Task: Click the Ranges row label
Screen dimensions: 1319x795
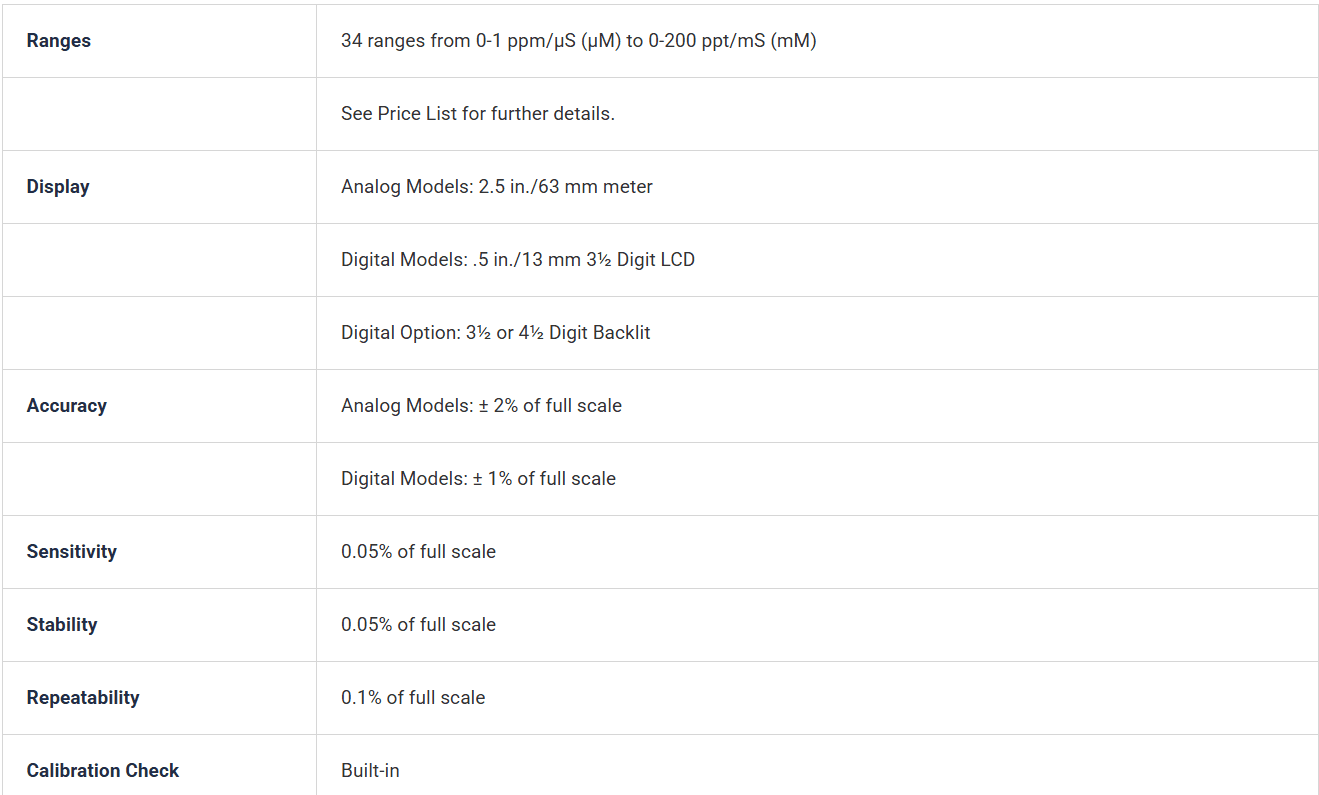Action: tap(58, 41)
